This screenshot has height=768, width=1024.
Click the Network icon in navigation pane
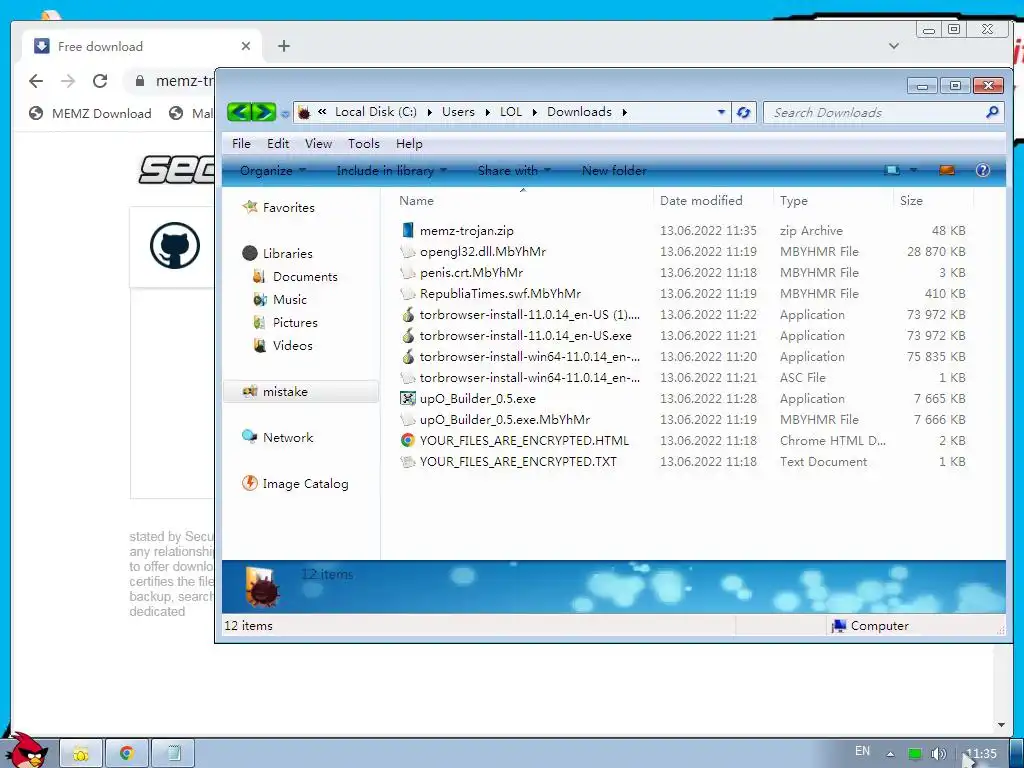coord(249,437)
